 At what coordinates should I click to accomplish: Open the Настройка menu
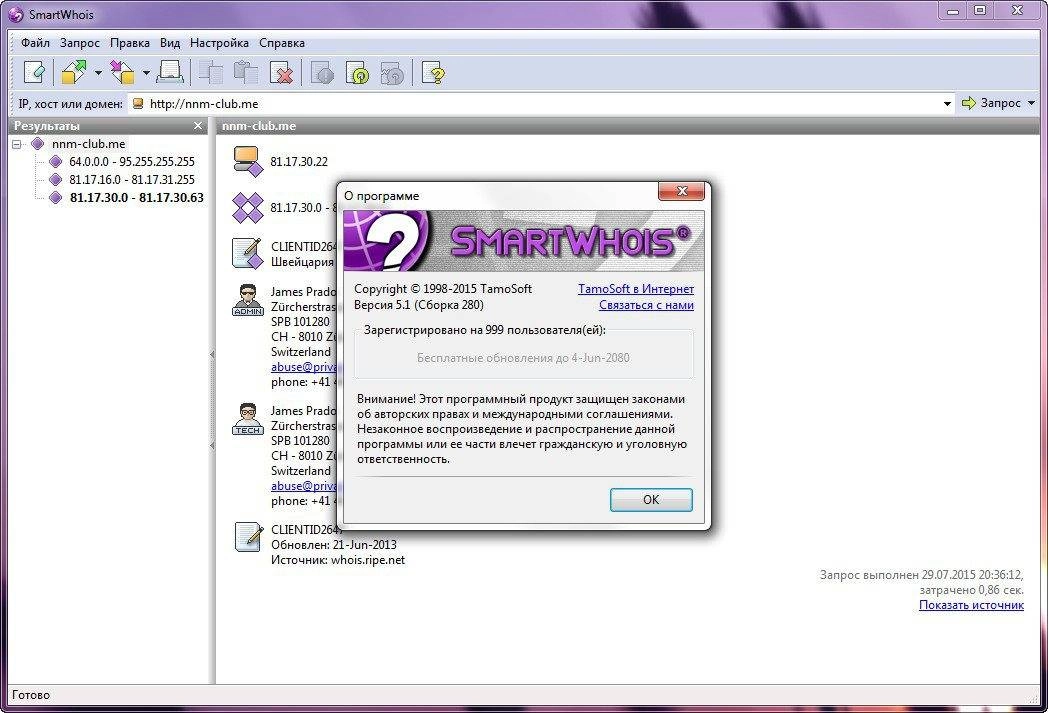tap(219, 43)
